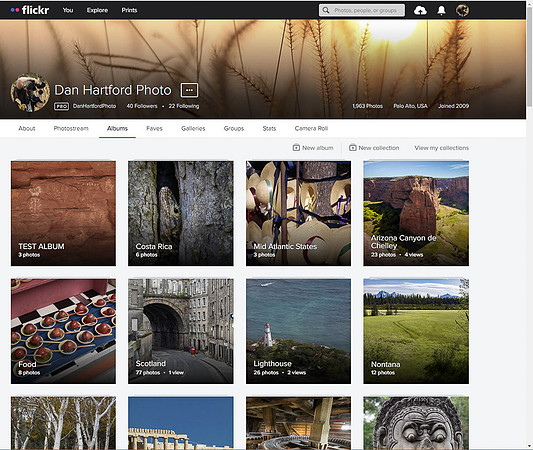Open the Groups tab
This screenshot has height=450, width=533.
[234, 128]
